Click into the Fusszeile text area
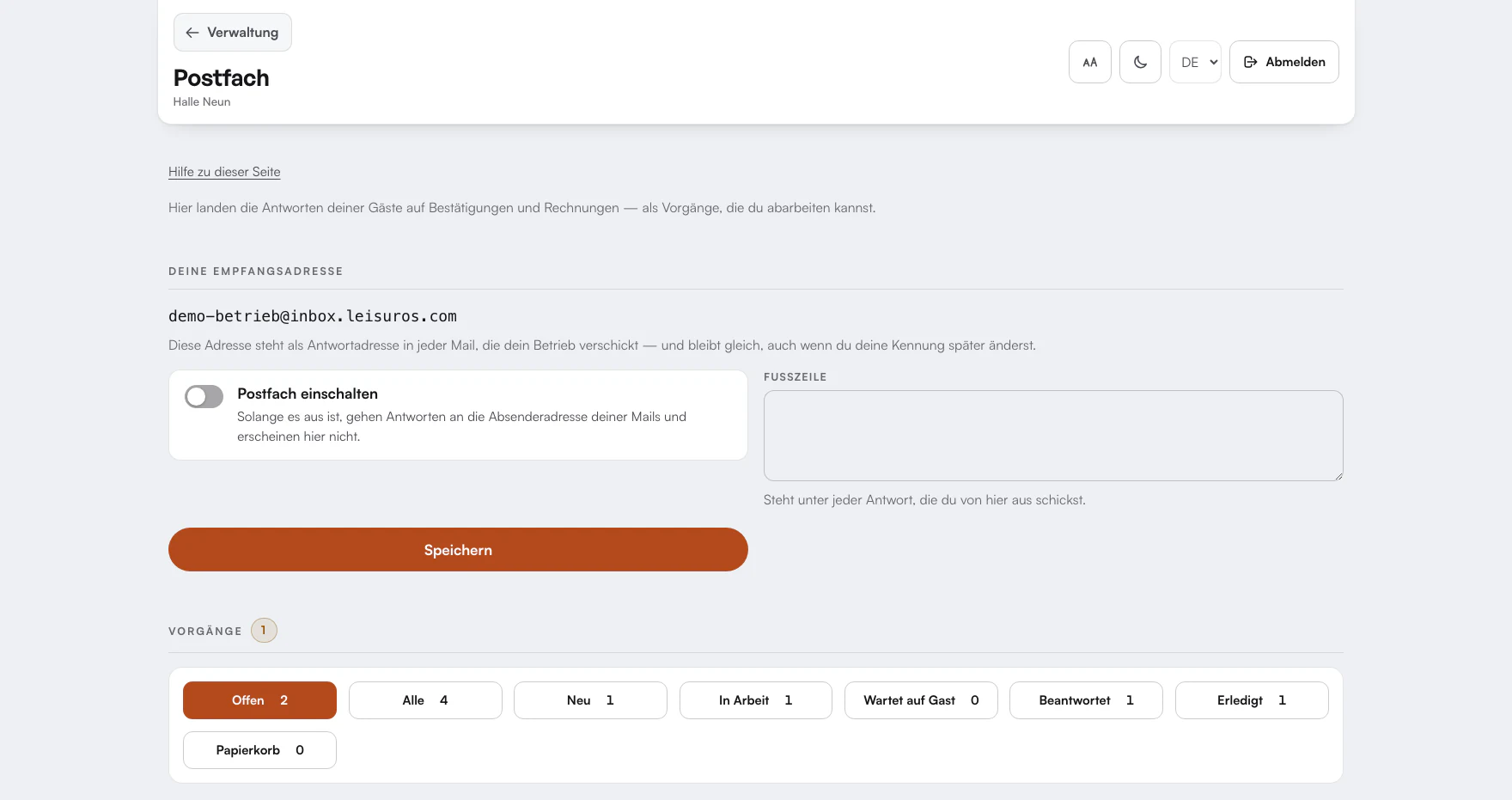Screen dimensions: 1512x800 pos(1053,436)
